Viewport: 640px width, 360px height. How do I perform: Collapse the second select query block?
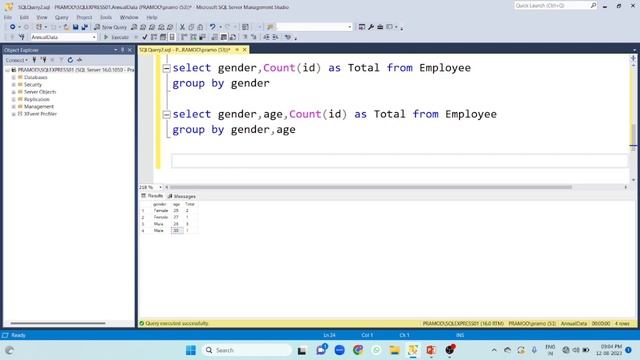tap(166, 115)
